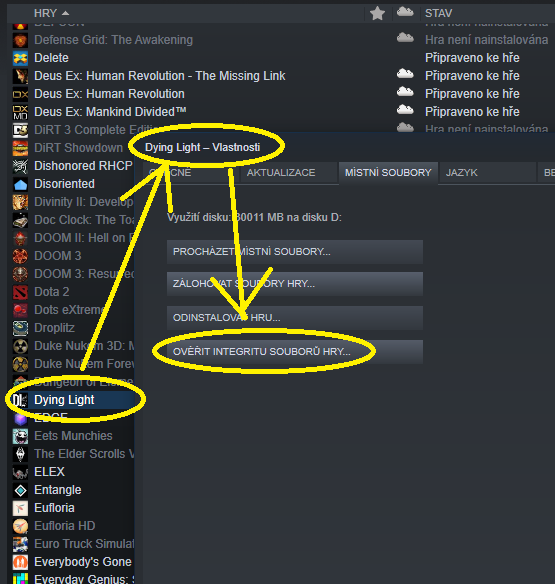Click the favorites star column header
This screenshot has height=584, width=555.
coord(377,13)
